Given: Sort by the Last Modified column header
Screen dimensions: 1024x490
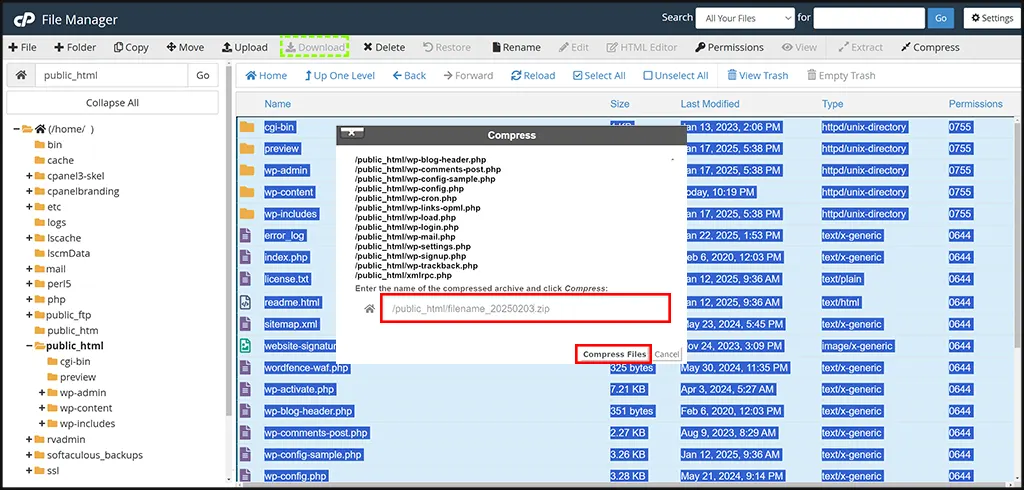Looking at the screenshot, I should (x=710, y=104).
